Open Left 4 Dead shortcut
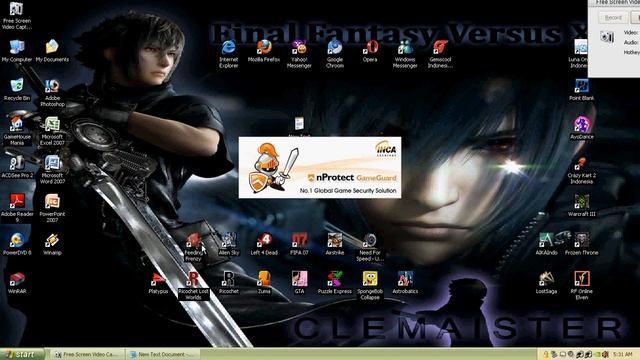This screenshot has height=360, width=640. coord(264,244)
